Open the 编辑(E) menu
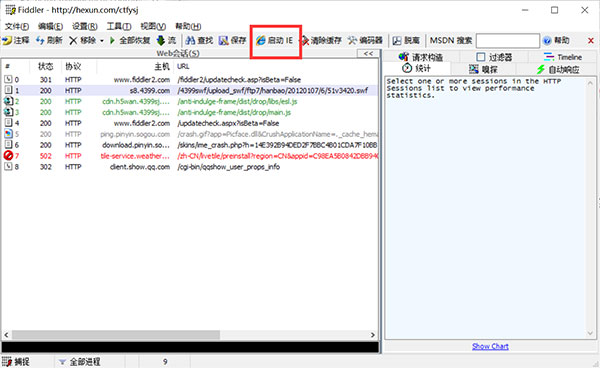The image size is (600, 368). click(x=50, y=26)
